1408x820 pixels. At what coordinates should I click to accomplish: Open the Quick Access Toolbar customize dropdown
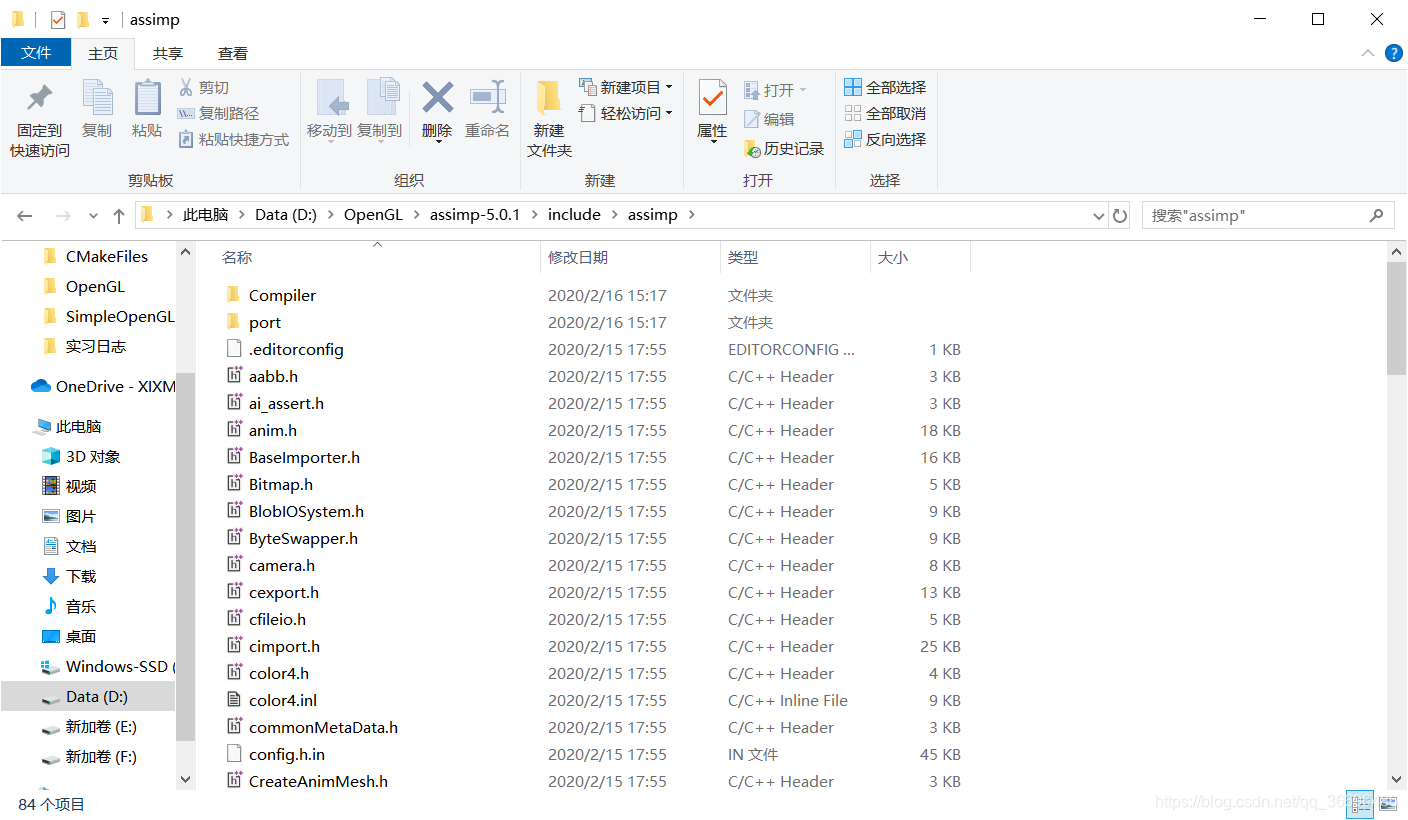(x=105, y=20)
